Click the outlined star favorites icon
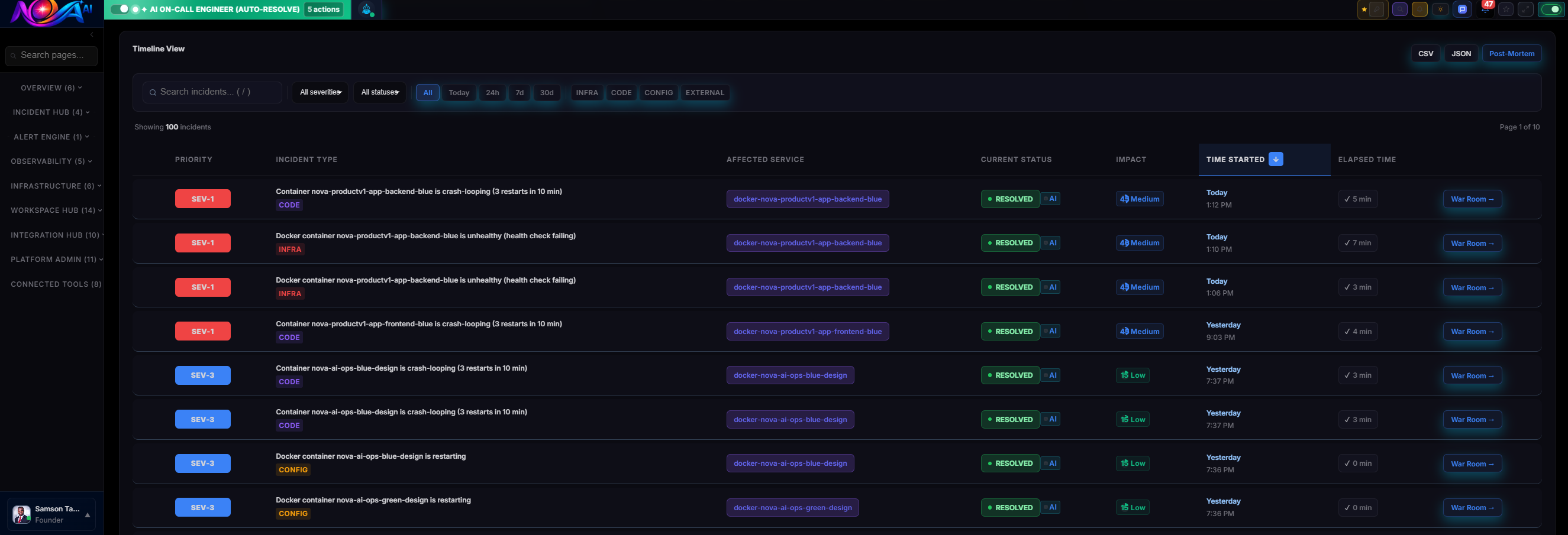Screen dimensions: 1568x535 [1505, 9]
